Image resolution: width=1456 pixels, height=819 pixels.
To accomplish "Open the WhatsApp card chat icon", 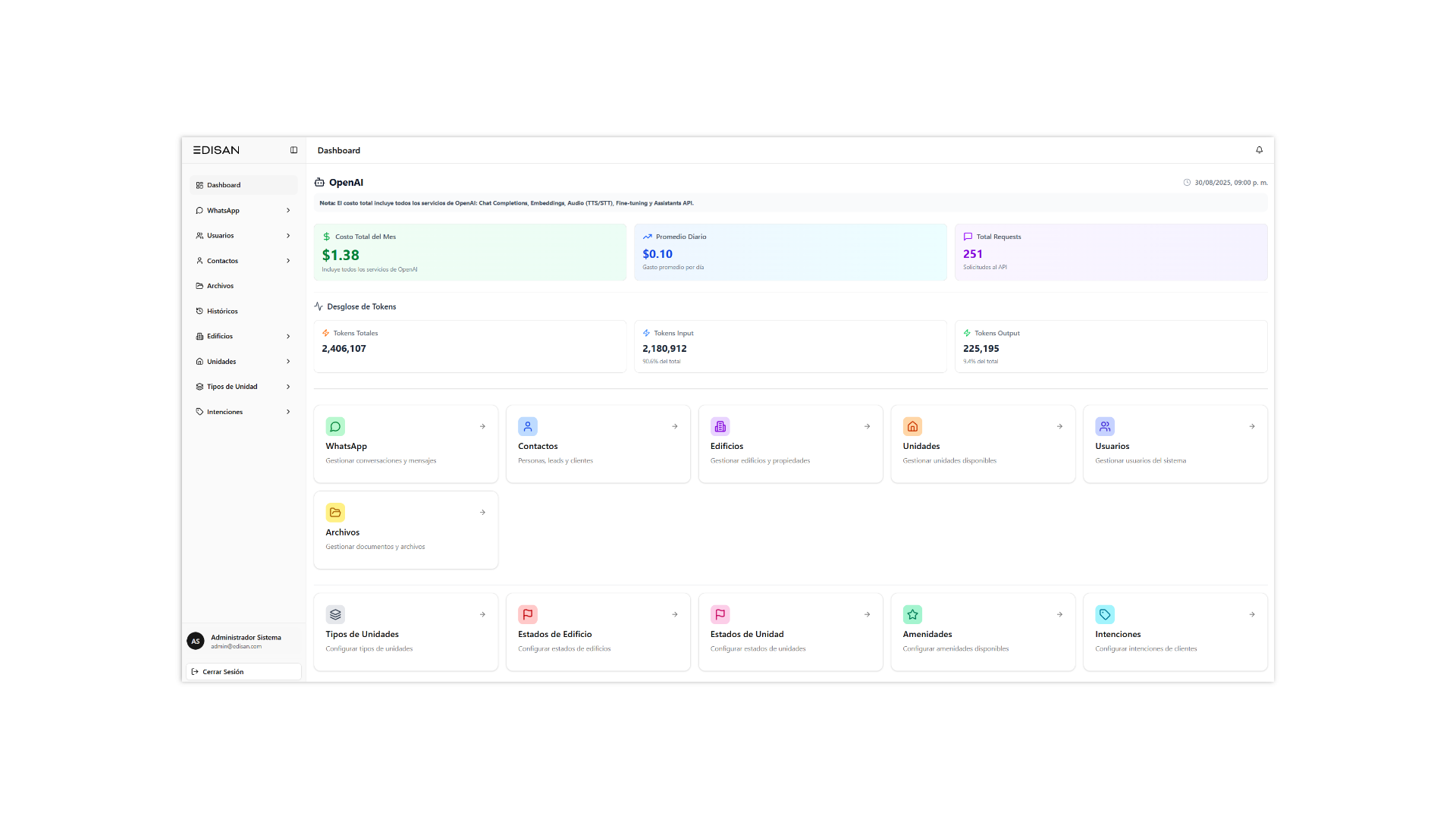I will (335, 426).
